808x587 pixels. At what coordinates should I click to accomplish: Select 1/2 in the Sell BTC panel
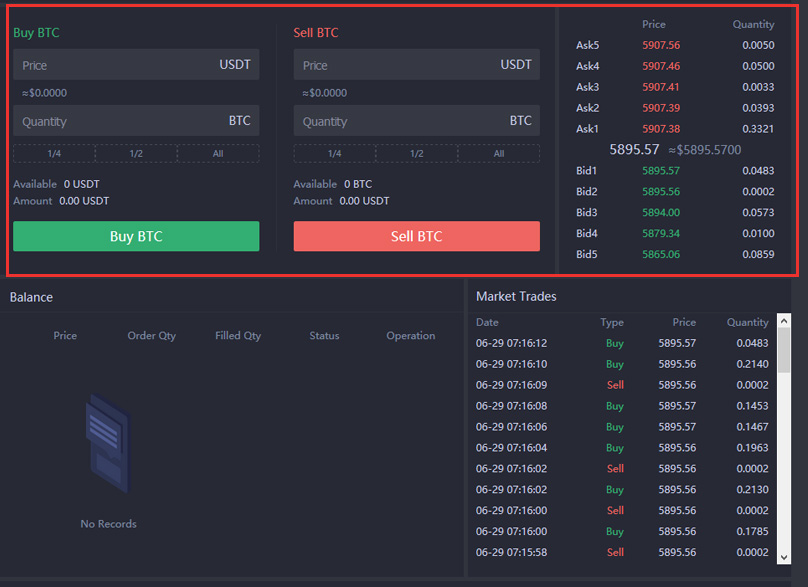pyautogui.click(x=416, y=154)
